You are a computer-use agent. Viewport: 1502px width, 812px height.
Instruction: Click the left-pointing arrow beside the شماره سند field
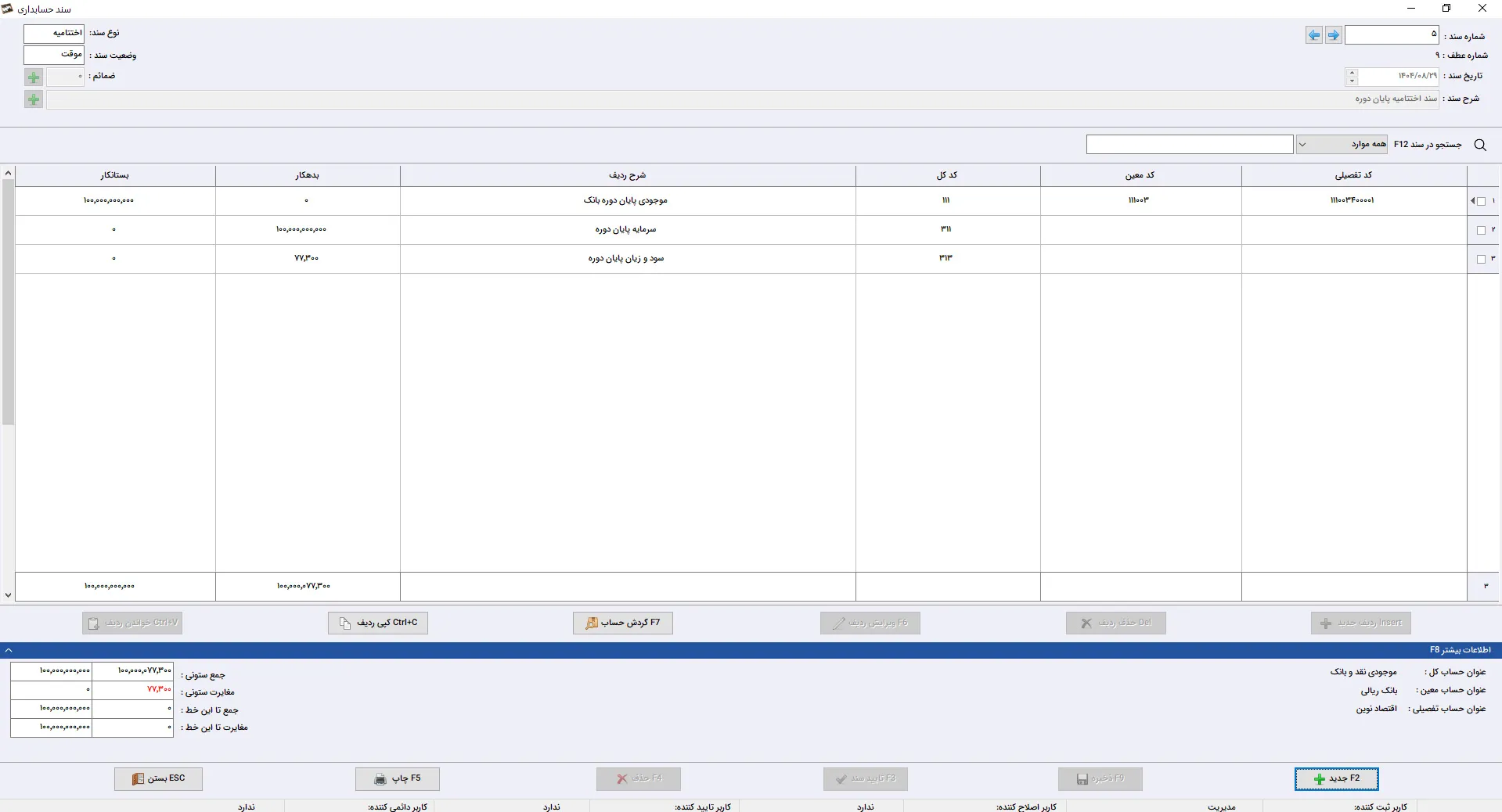[1314, 35]
